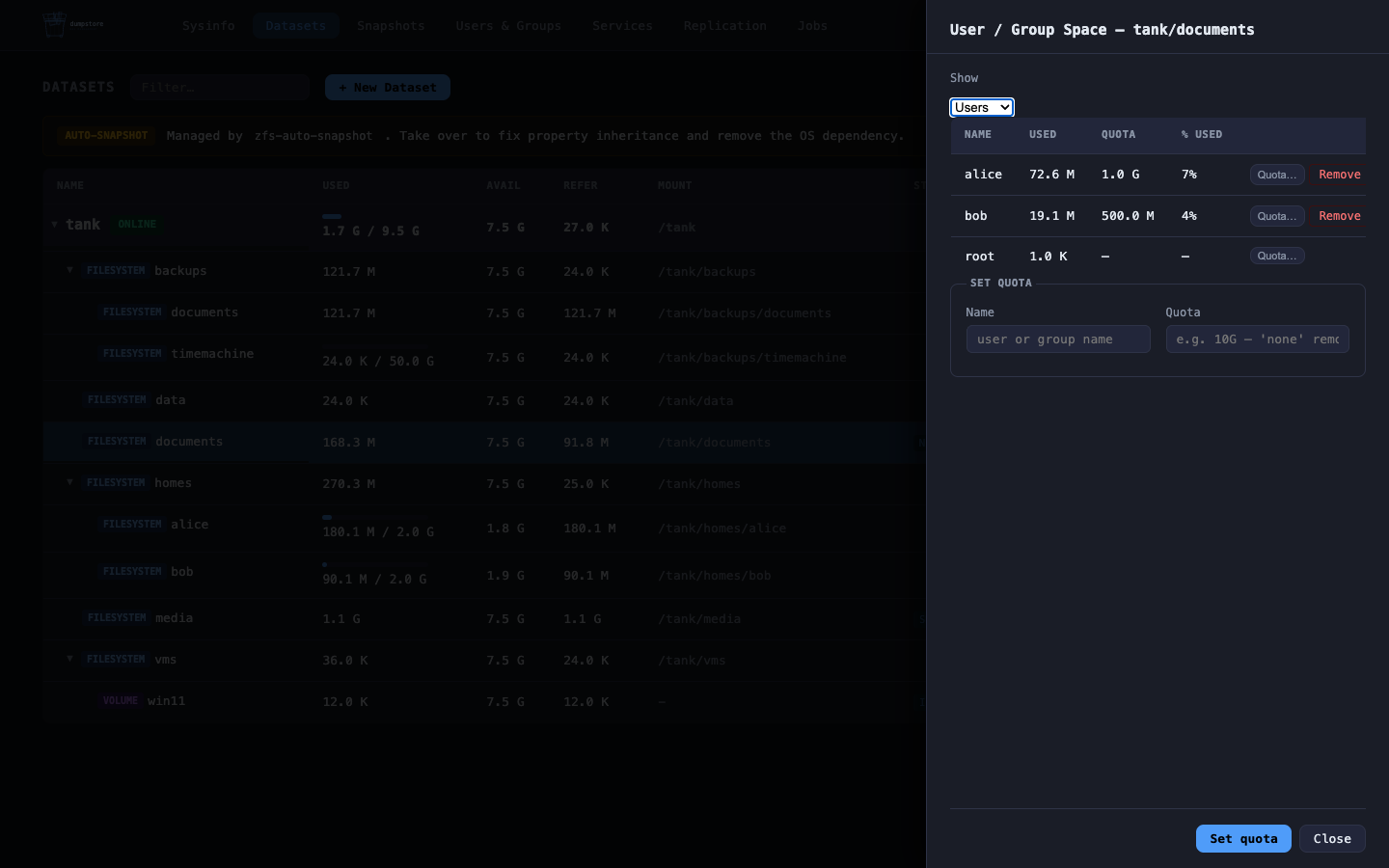Click the dumpstore logo icon

click(x=55, y=25)
